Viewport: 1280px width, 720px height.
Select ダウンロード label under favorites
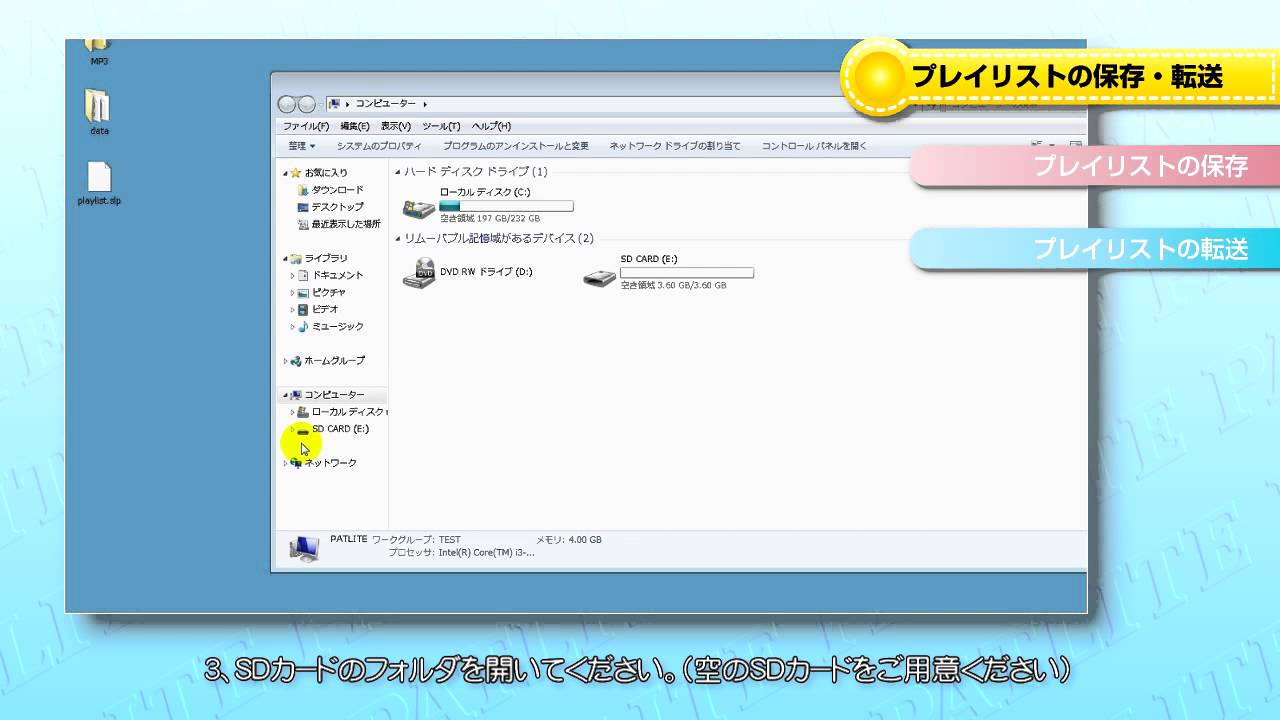(337, 190)
